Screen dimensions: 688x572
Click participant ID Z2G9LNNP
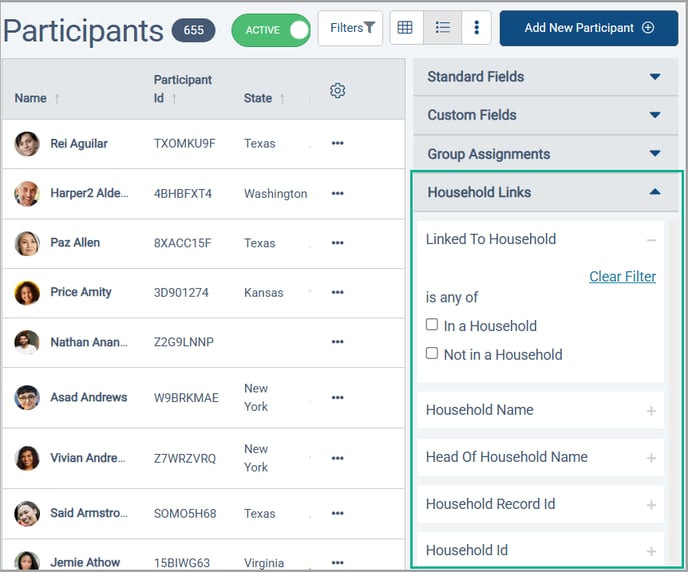tap(183, 342)
